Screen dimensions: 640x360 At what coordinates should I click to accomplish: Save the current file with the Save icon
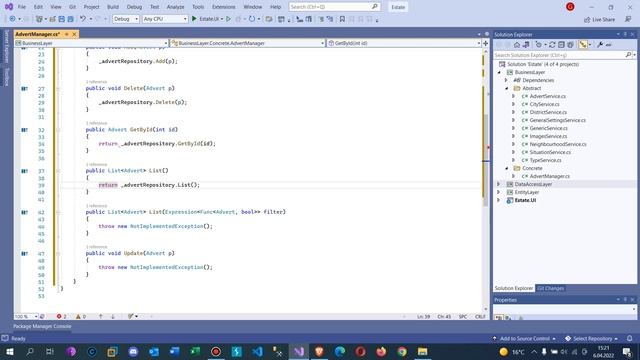coord(61,19)
